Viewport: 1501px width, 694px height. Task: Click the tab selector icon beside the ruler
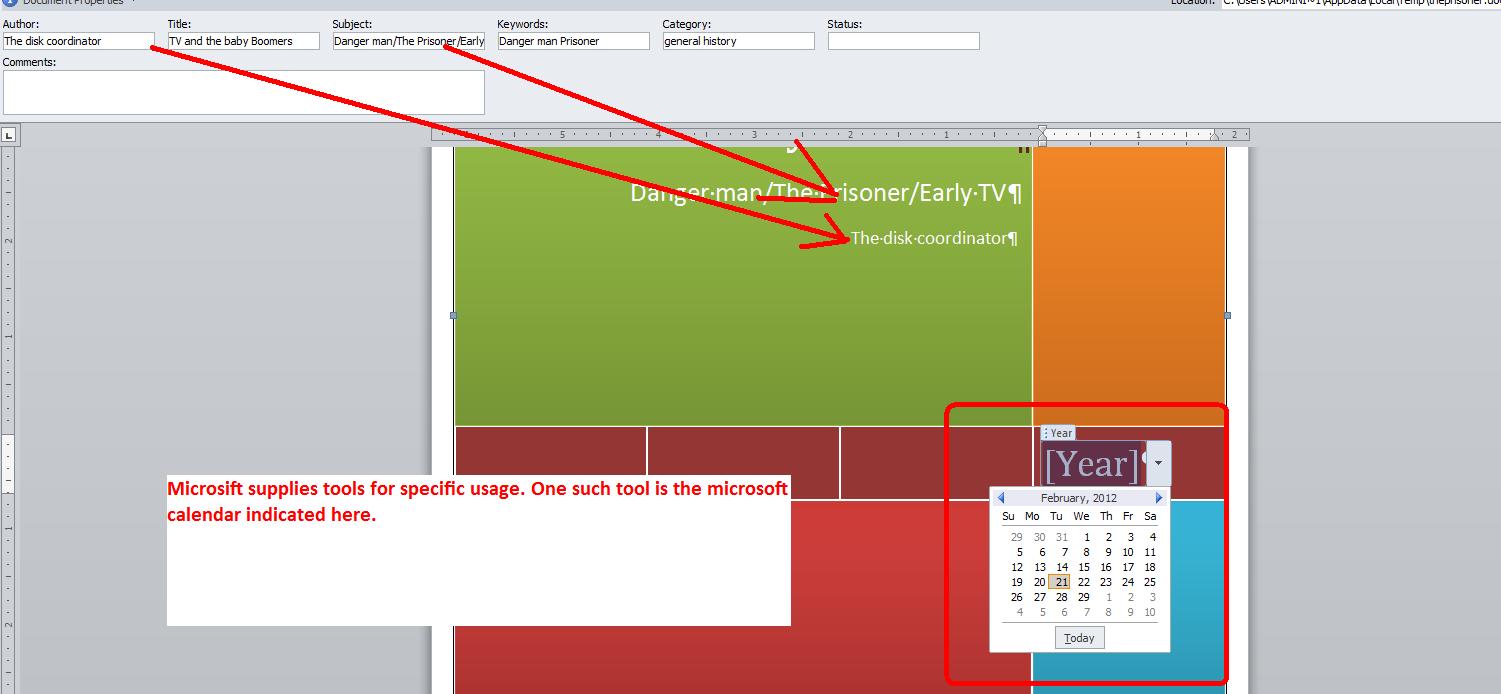click(8, 134)
